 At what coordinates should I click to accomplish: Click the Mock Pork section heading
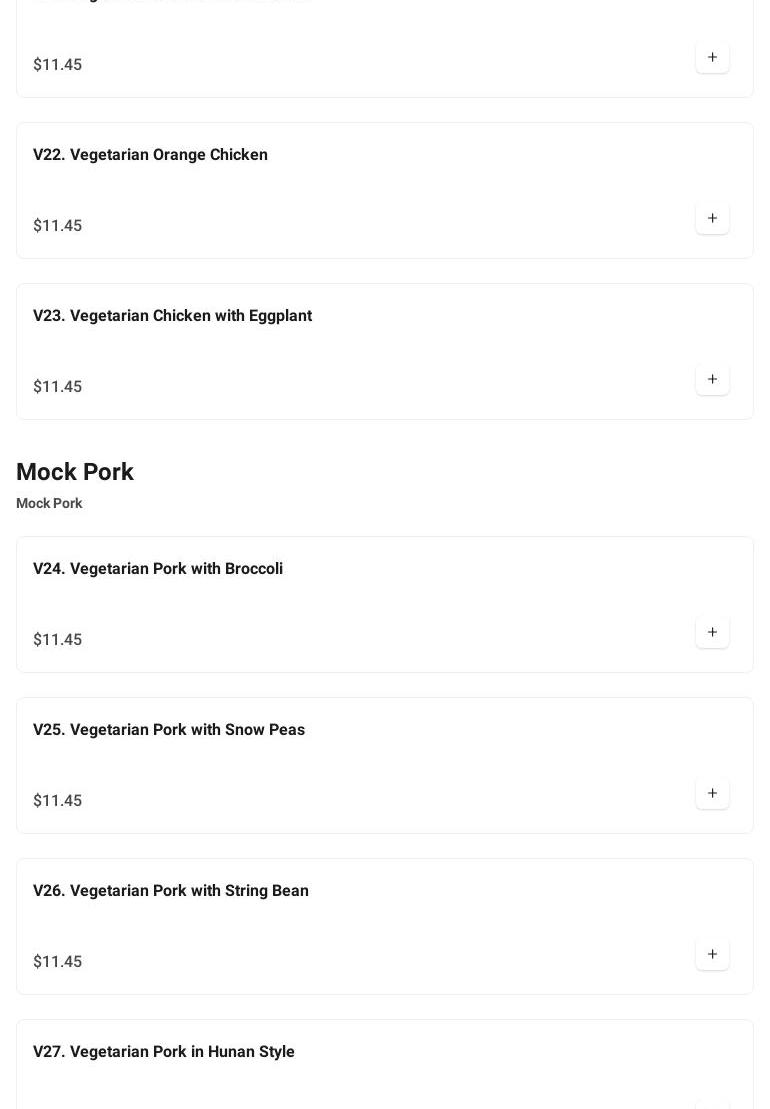pos(75,472)
